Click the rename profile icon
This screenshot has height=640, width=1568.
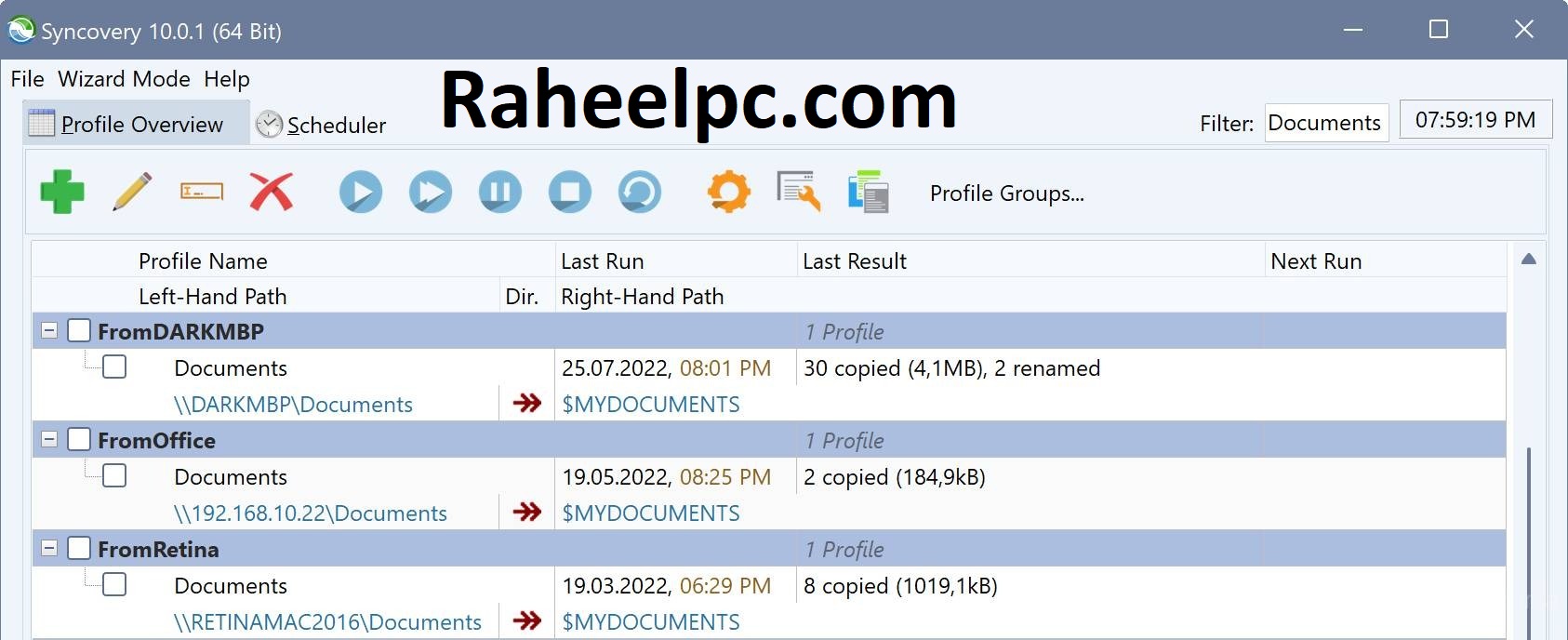coord(202,192)
